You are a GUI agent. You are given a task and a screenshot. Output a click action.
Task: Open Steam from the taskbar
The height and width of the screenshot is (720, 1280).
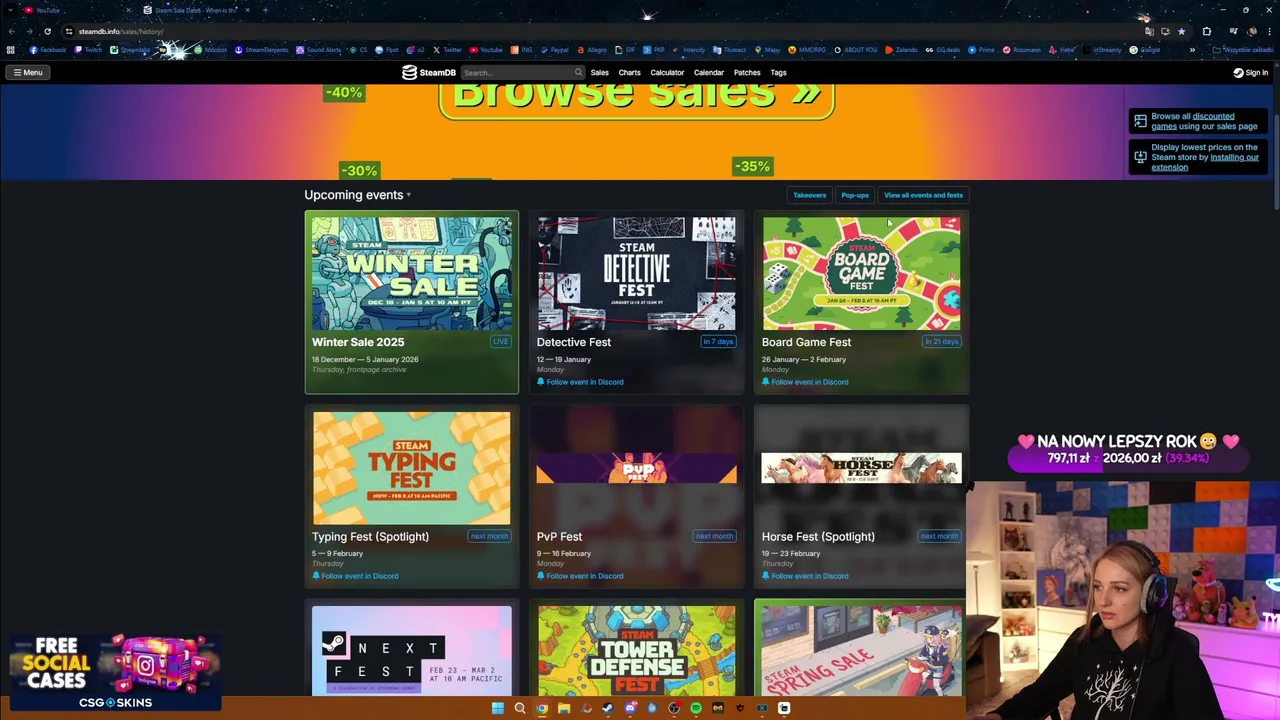pyautogui.click(x=608, y=708)
